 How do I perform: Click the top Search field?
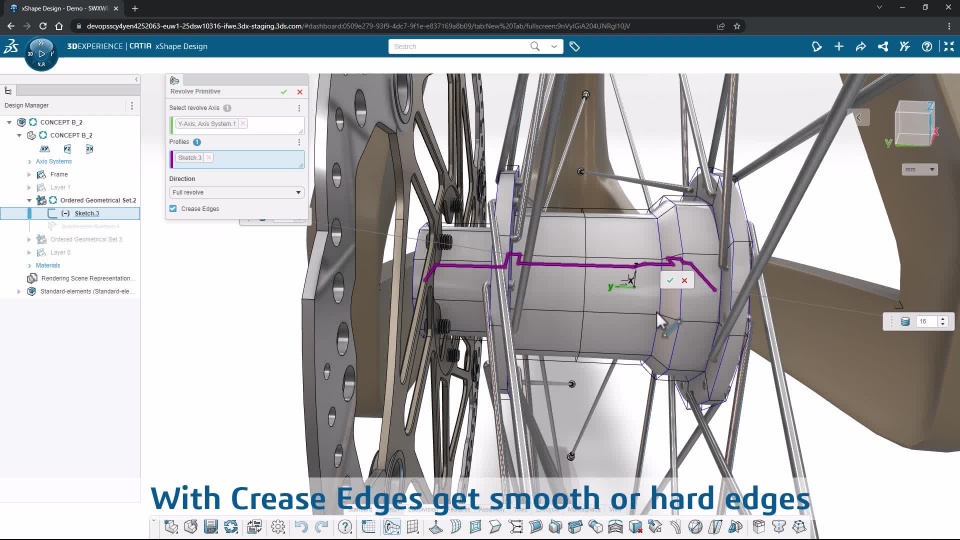tap(459, 47)
